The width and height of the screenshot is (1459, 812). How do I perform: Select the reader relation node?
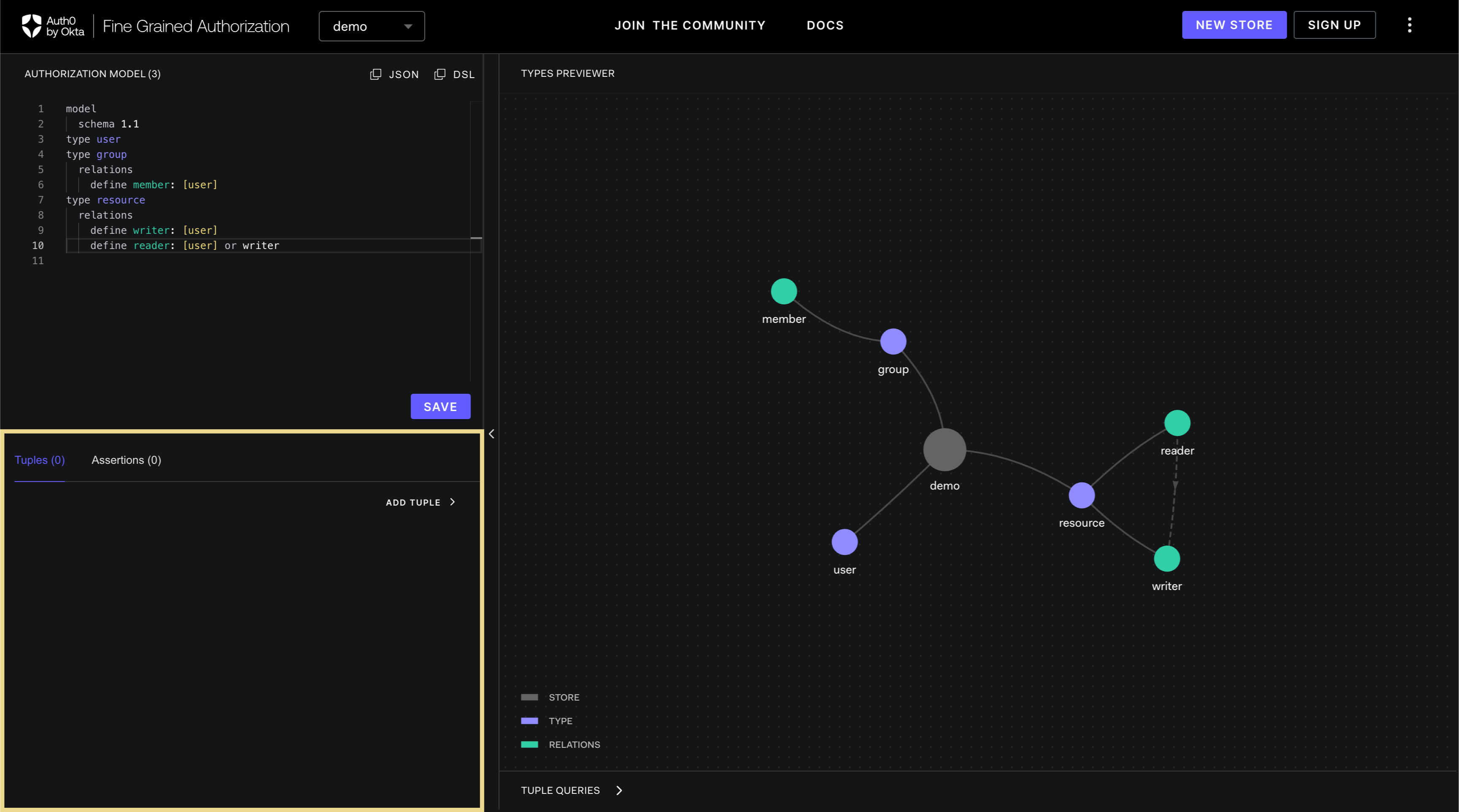coord(1177,423)
